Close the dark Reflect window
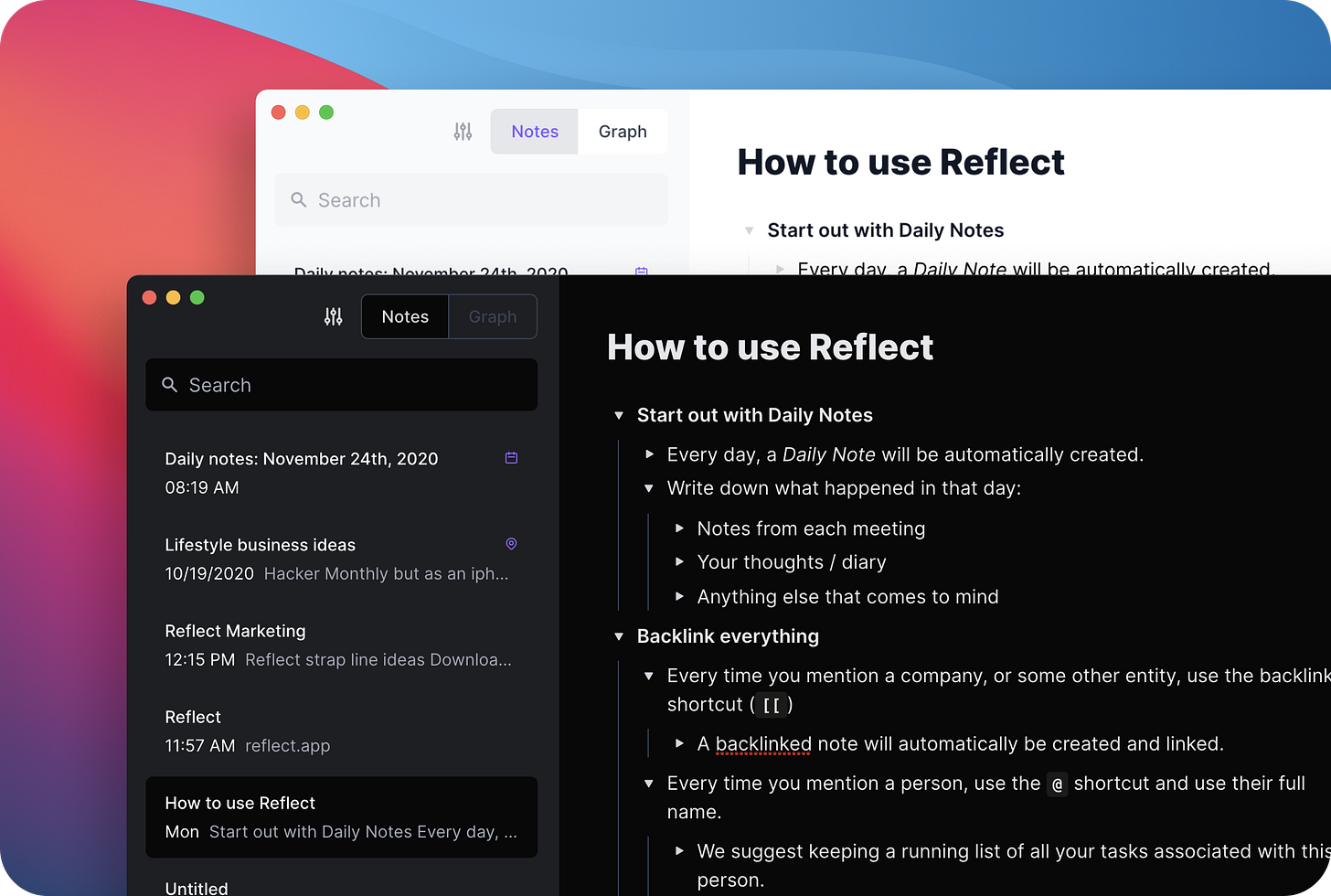 tap(150, 297)
